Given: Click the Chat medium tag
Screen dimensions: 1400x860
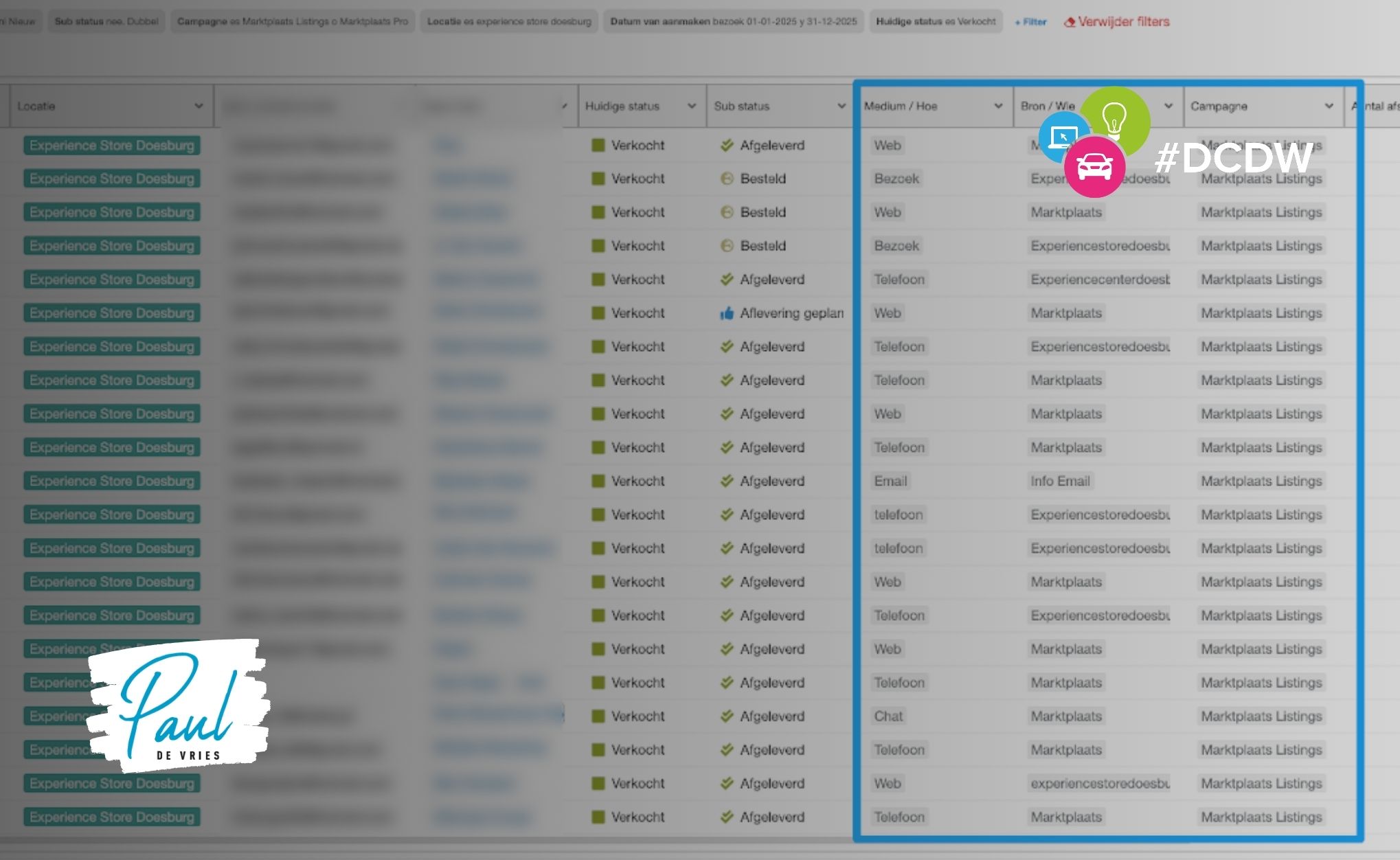Looking at the screenshot, I should click(888, 716).
